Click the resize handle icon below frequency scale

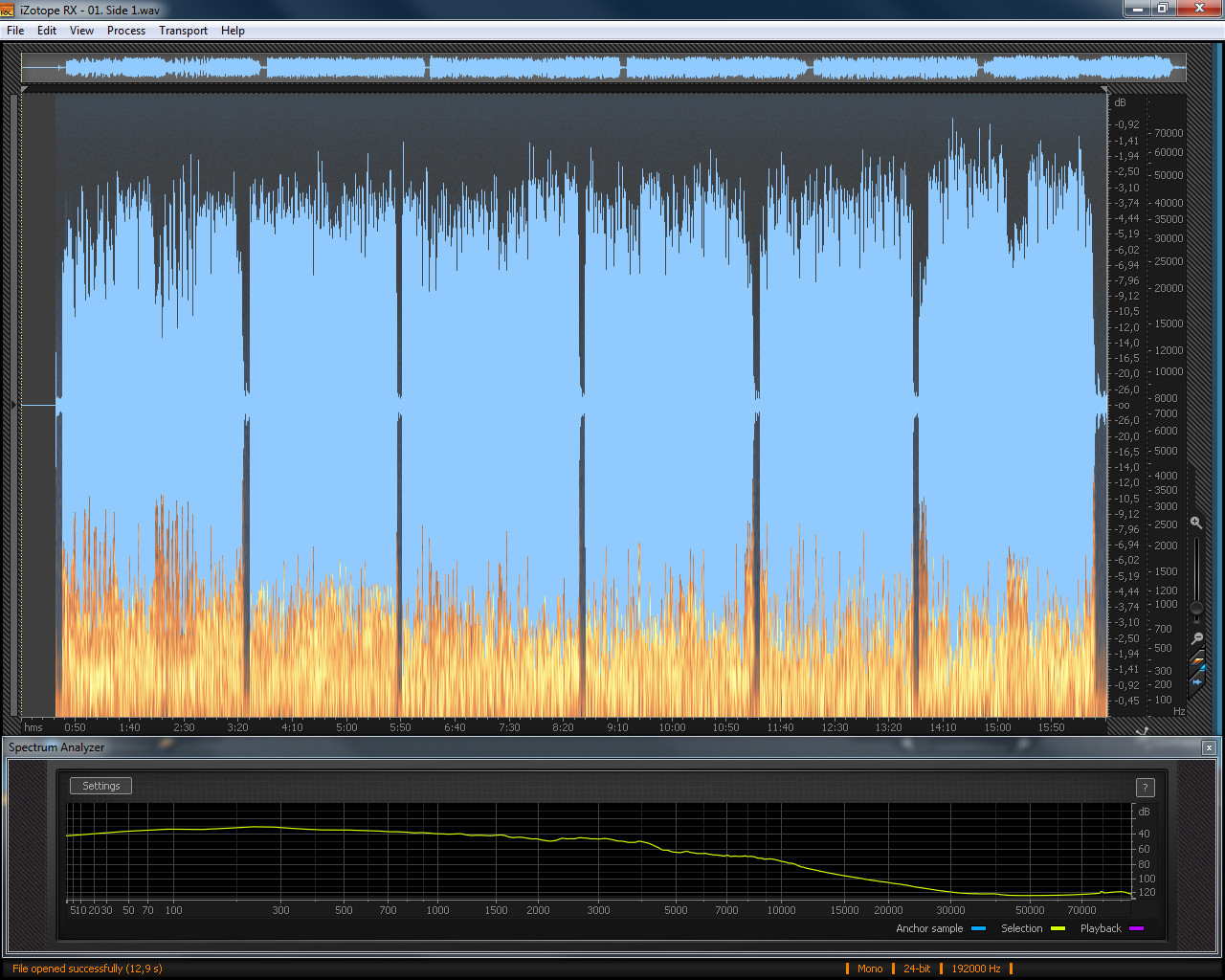[x=1142, y=731]
